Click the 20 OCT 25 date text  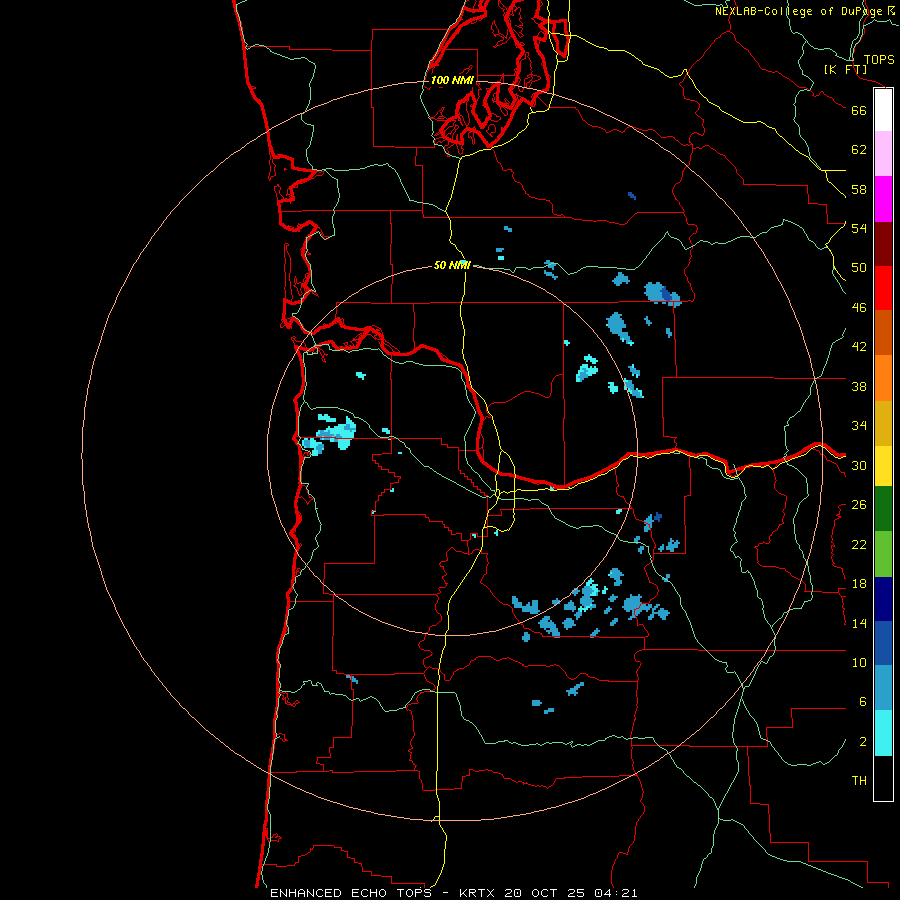coord(544,893)
